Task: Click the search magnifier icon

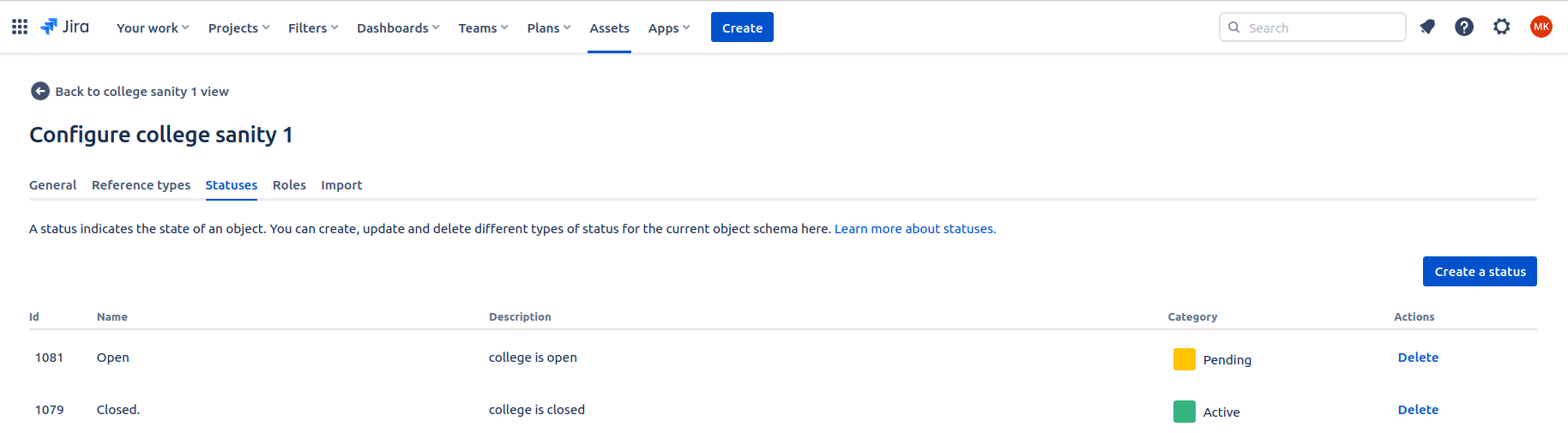Action: [x=1234, y=27]
